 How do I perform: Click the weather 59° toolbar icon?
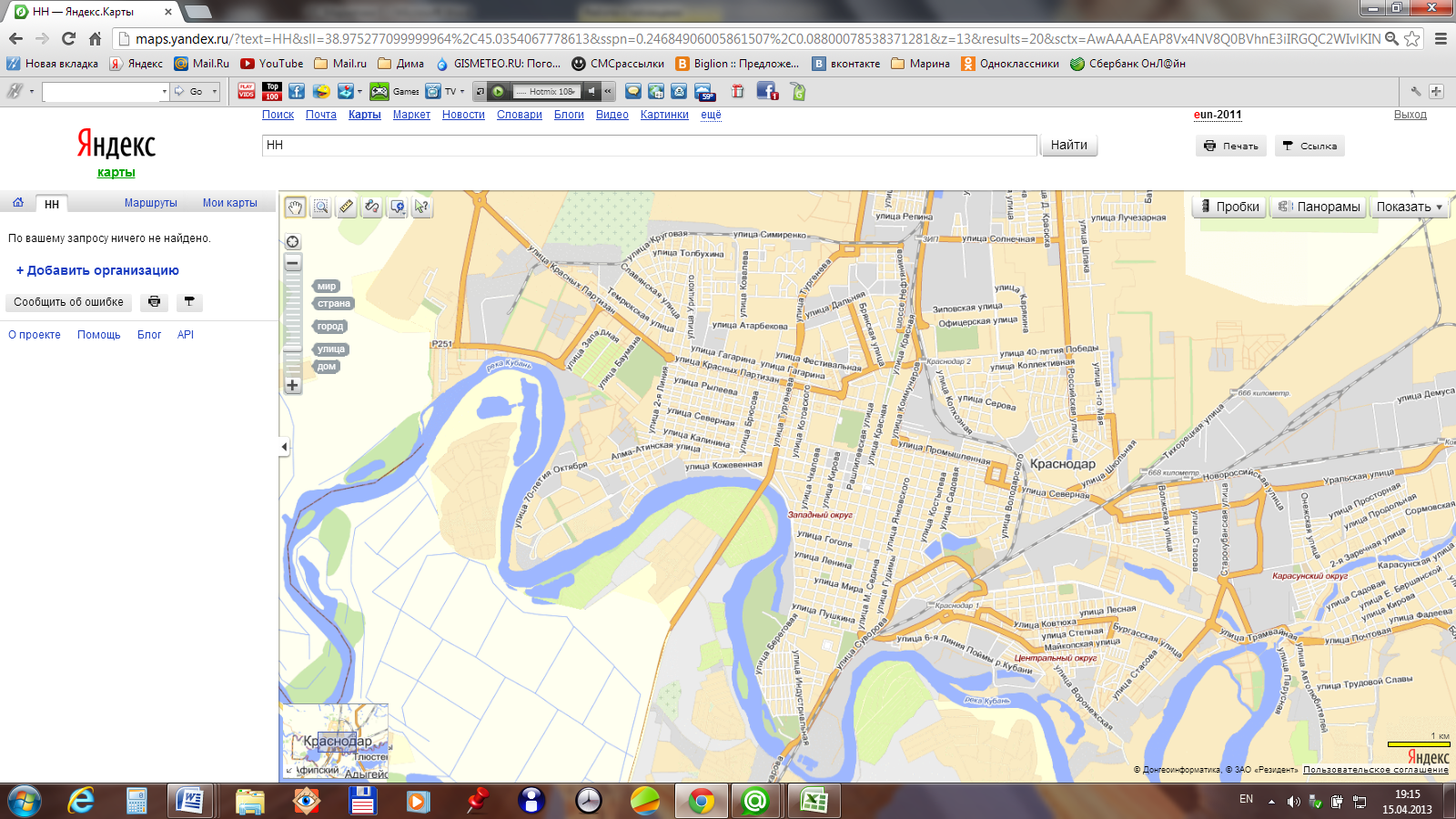[x=704, y=91]
